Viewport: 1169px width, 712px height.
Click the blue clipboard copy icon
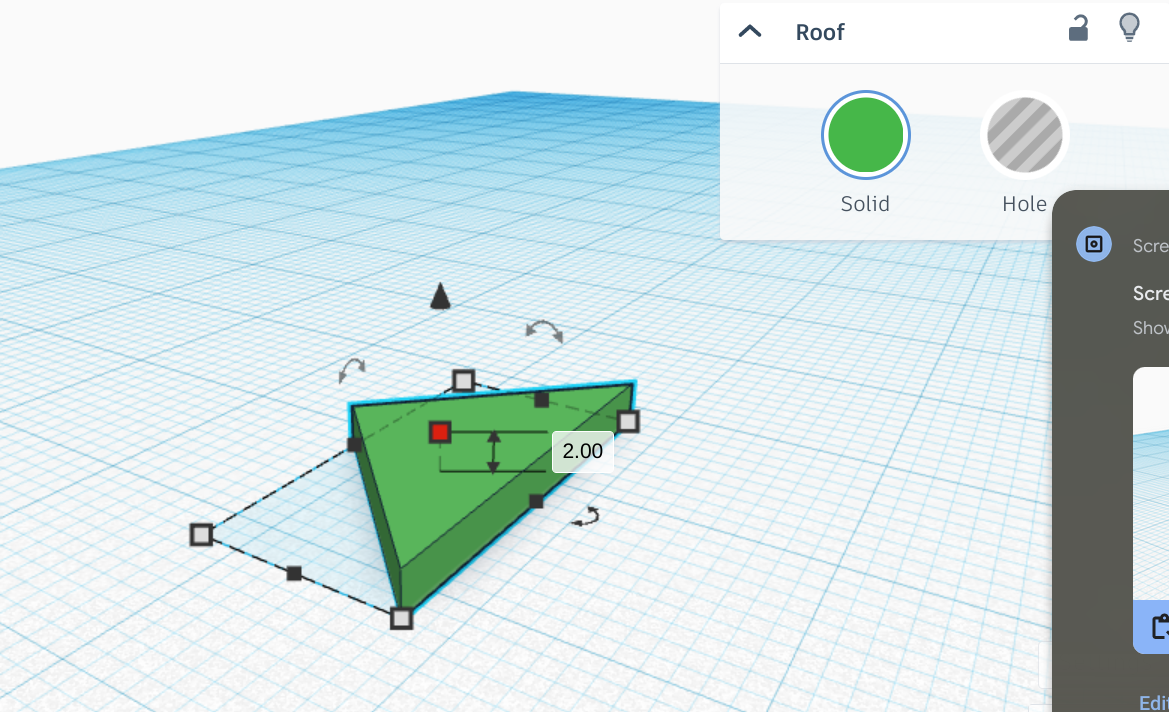tap(1161, 628)
